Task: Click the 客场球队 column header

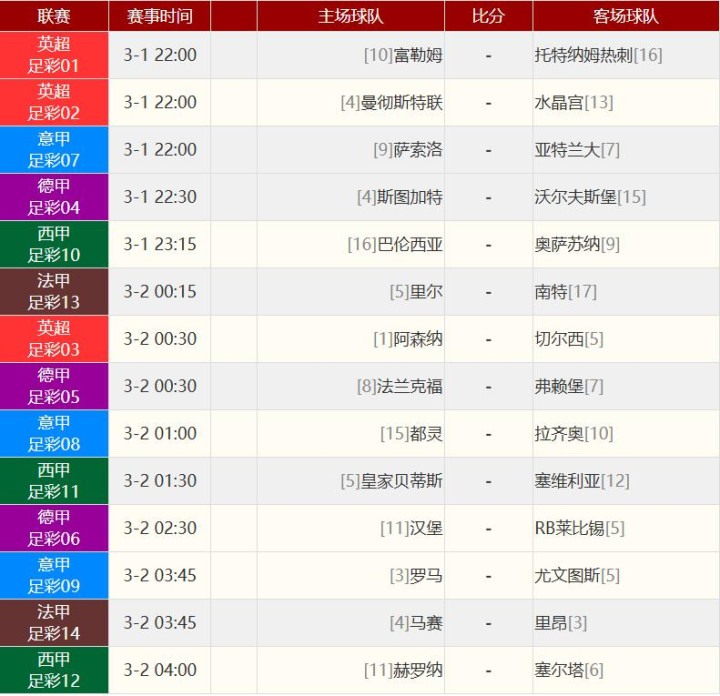Action: pos(626,16)
